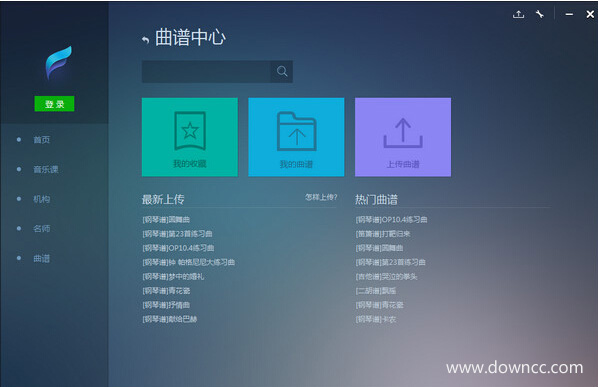Click the back arrow beside 曲谱中心
This screenshot has height=387, width=598.
145,40
